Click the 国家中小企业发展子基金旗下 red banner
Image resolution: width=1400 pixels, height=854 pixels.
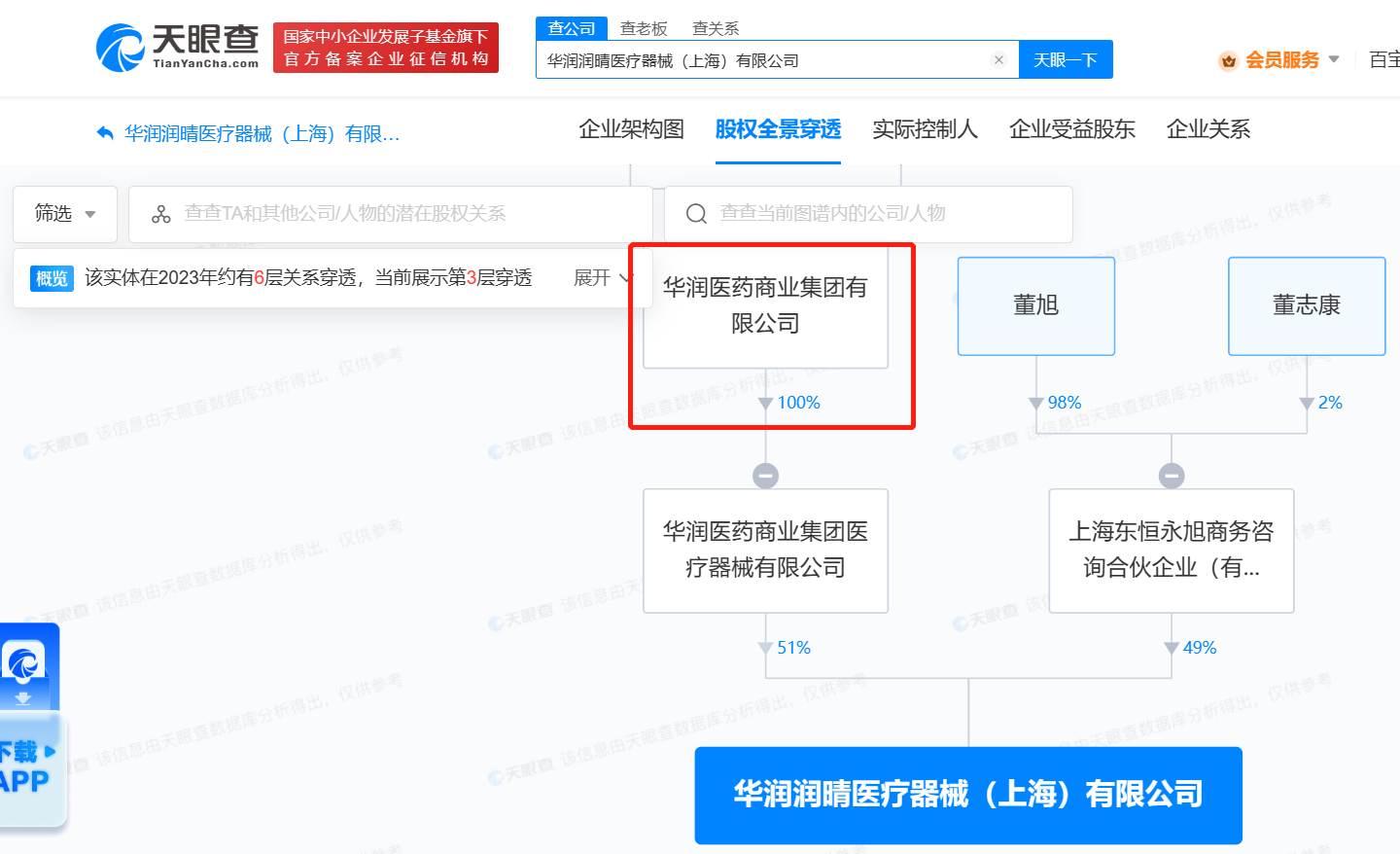tap(386, 48)
